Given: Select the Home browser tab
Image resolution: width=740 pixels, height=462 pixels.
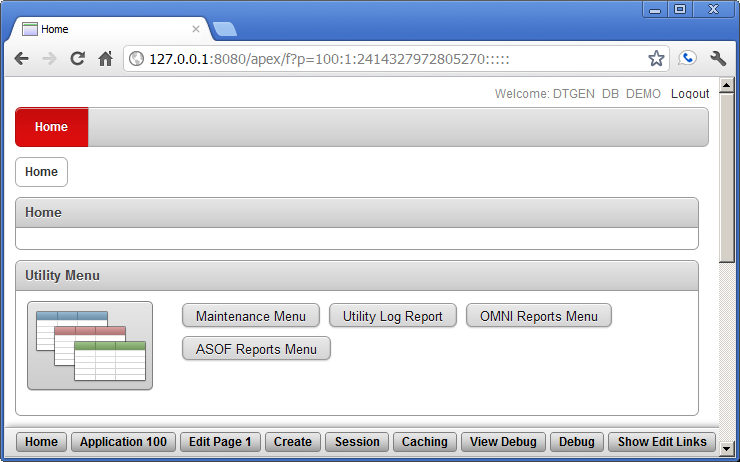Looking at the screenshot, I should [x=109, y=29].
